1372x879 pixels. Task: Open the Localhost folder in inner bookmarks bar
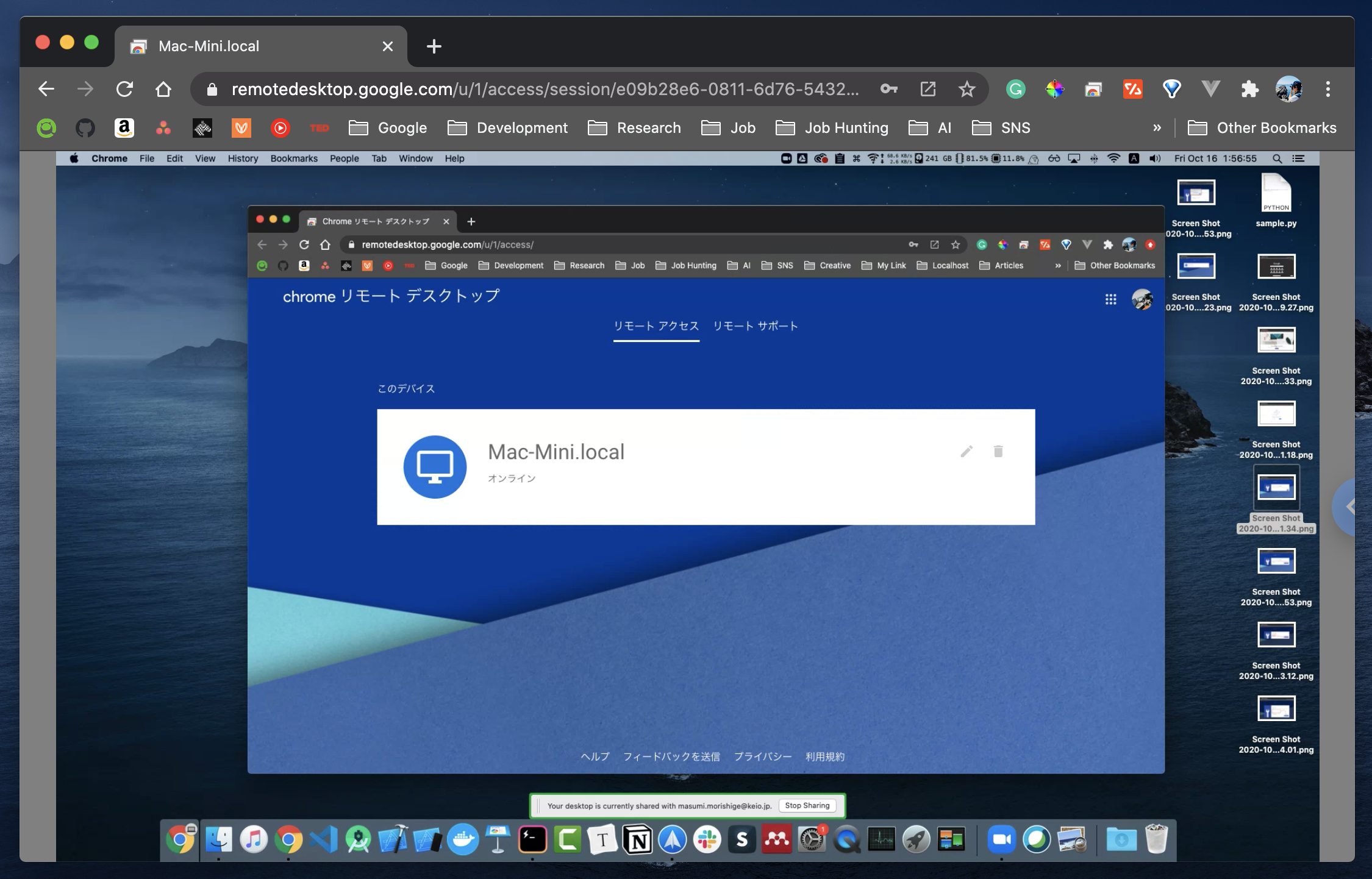point(943,266)
